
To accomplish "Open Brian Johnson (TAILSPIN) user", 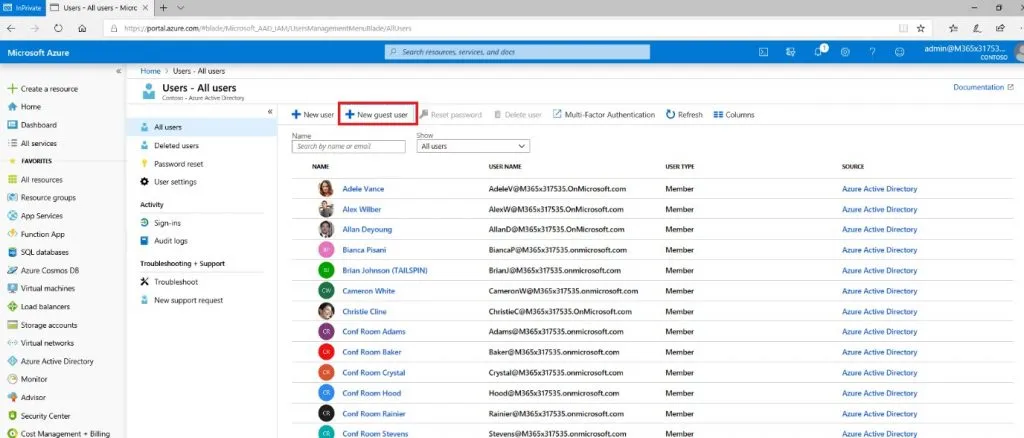I will pyautogui.click(x=385, y=270).
